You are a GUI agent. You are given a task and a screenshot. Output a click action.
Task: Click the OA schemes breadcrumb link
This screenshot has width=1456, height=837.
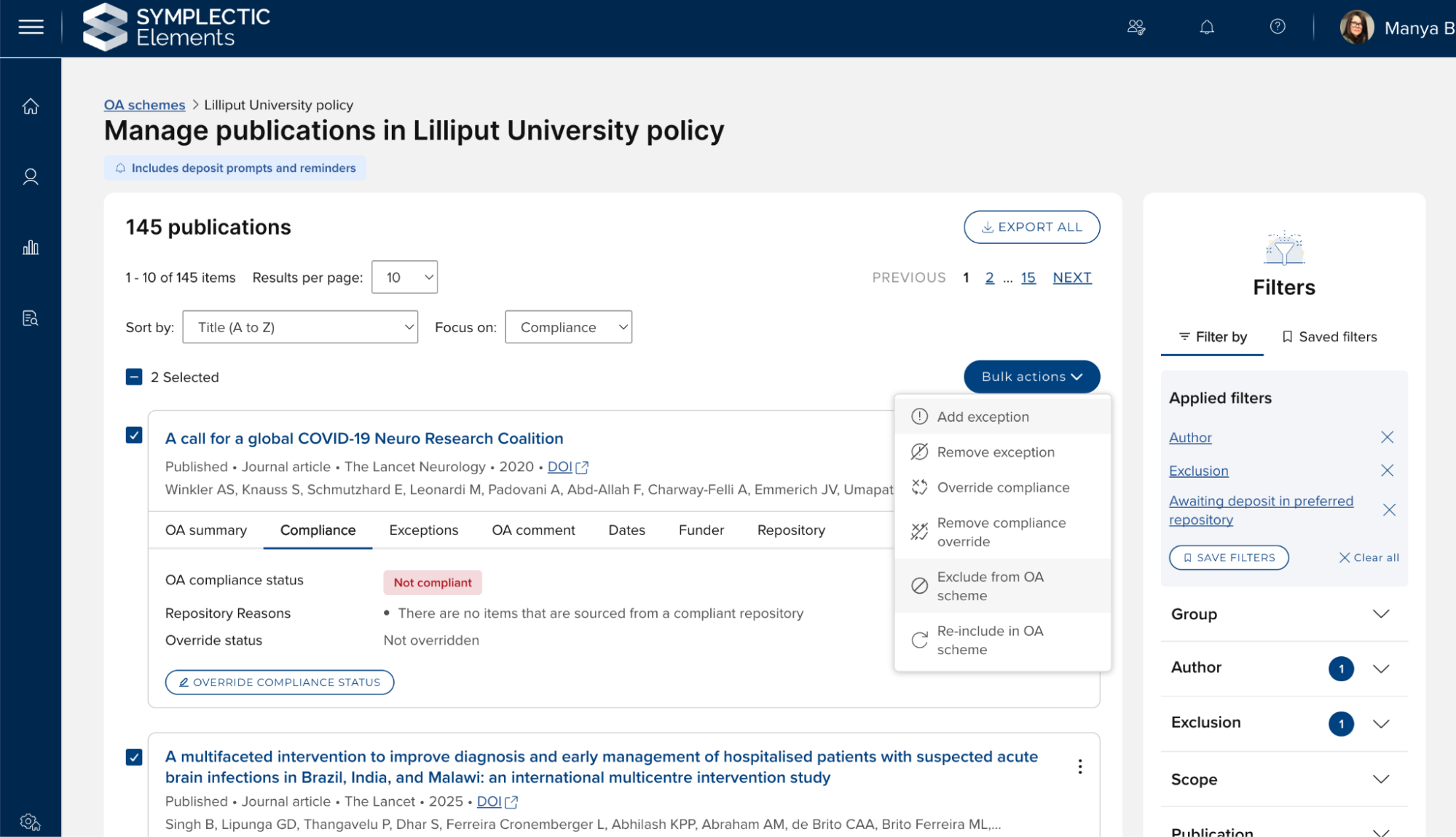click(144, 105)
